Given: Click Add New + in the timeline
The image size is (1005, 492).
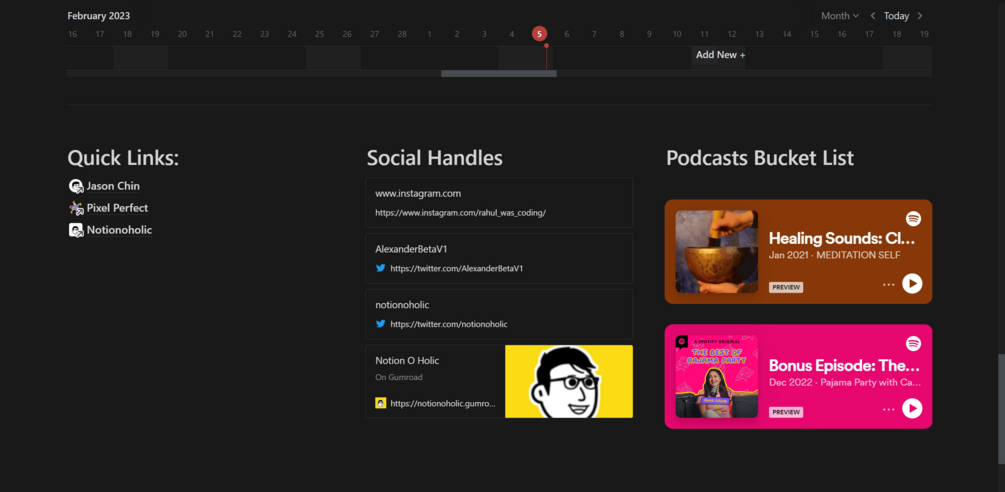Looking at the screenshot, I should [720, 55].
